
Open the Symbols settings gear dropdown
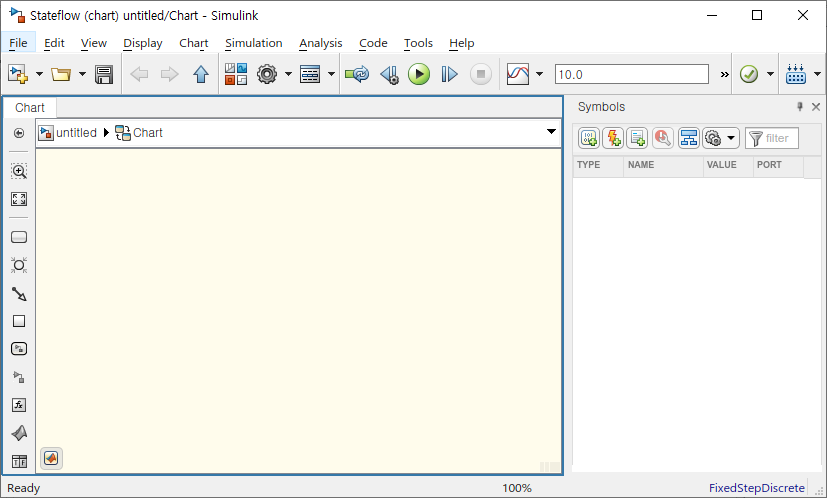(x=720, y=138)
